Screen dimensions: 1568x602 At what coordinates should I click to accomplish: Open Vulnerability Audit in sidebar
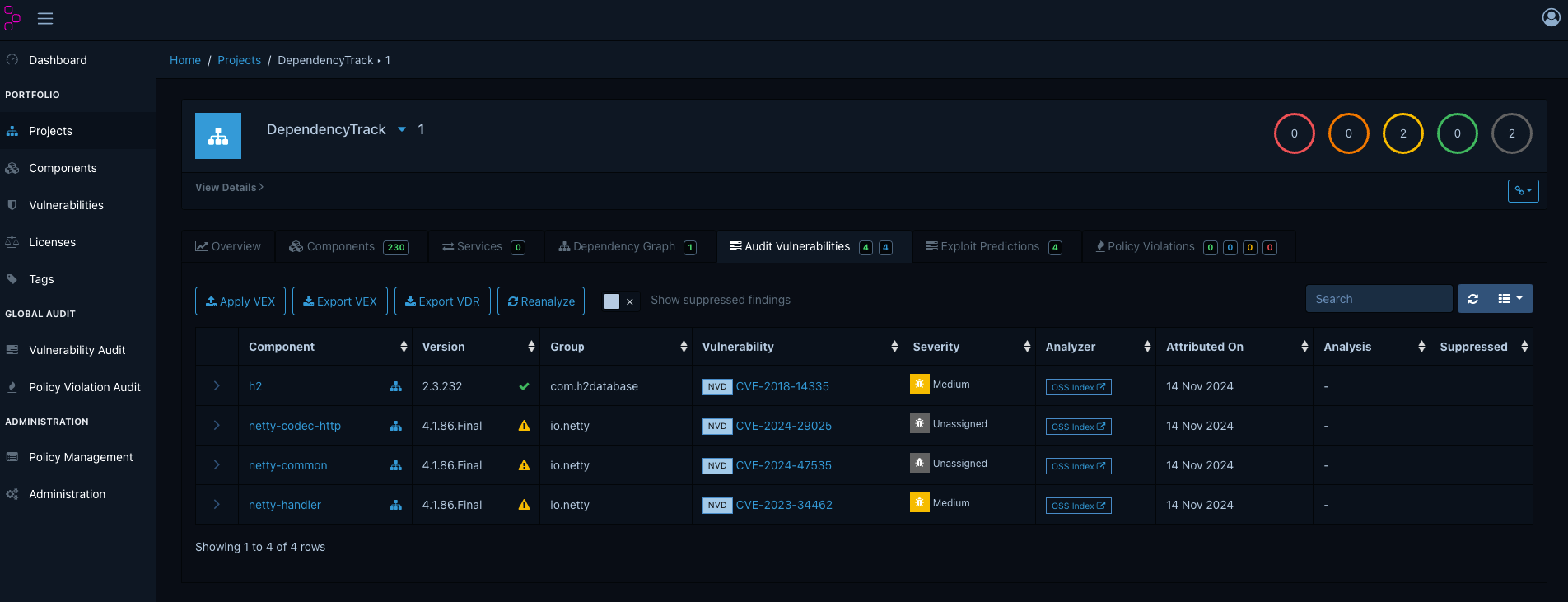pos(77,350)
